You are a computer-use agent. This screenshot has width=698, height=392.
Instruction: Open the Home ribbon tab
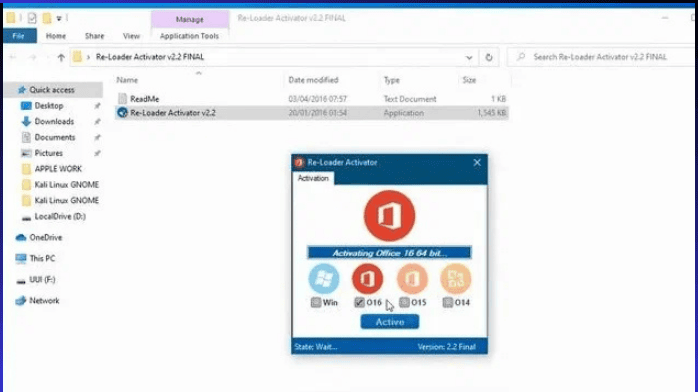point(56,36)
